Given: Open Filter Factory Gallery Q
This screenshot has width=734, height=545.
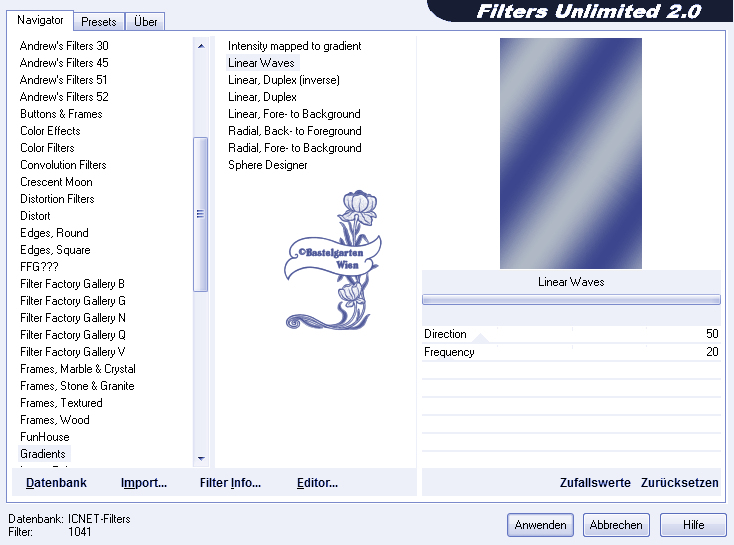Looking at the screenshot, I should point(73,335).
